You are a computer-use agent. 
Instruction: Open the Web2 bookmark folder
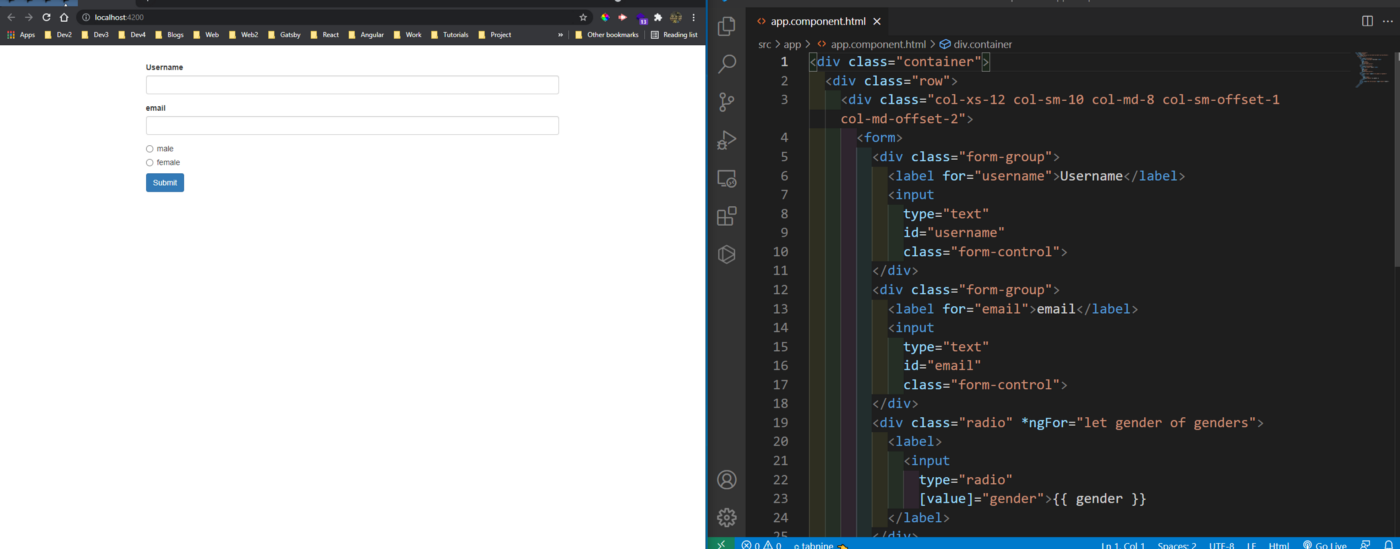point(243,35)
